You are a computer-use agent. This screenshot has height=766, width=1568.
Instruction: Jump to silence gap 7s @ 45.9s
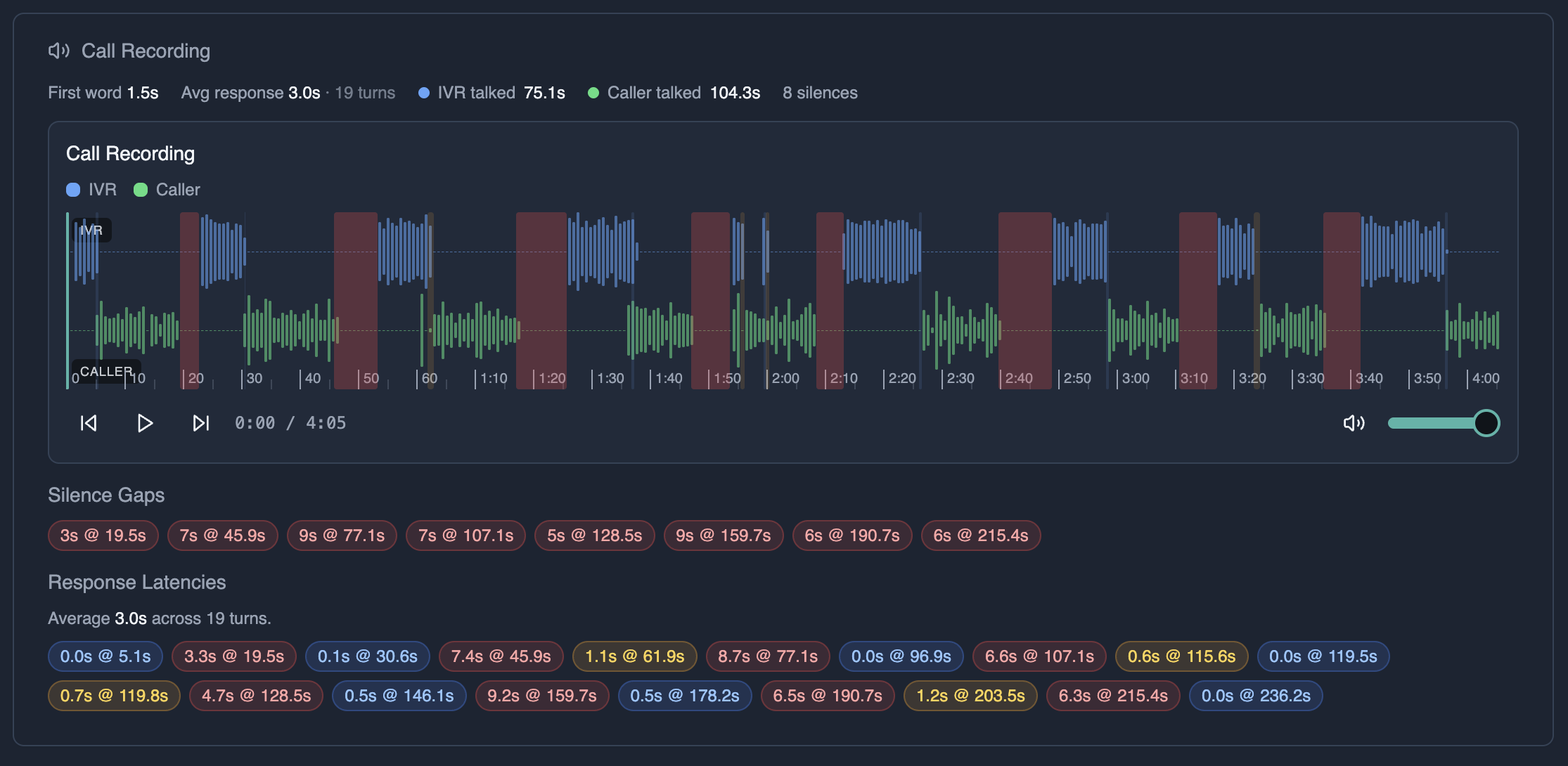pyautogui.click(x=223, y=535)
